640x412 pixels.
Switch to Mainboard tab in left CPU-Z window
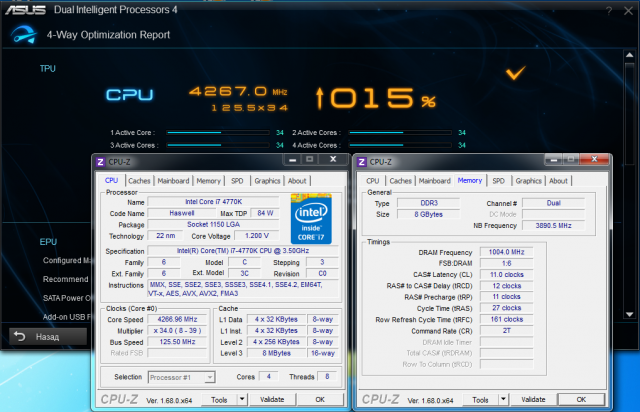(x=173, y=181)
